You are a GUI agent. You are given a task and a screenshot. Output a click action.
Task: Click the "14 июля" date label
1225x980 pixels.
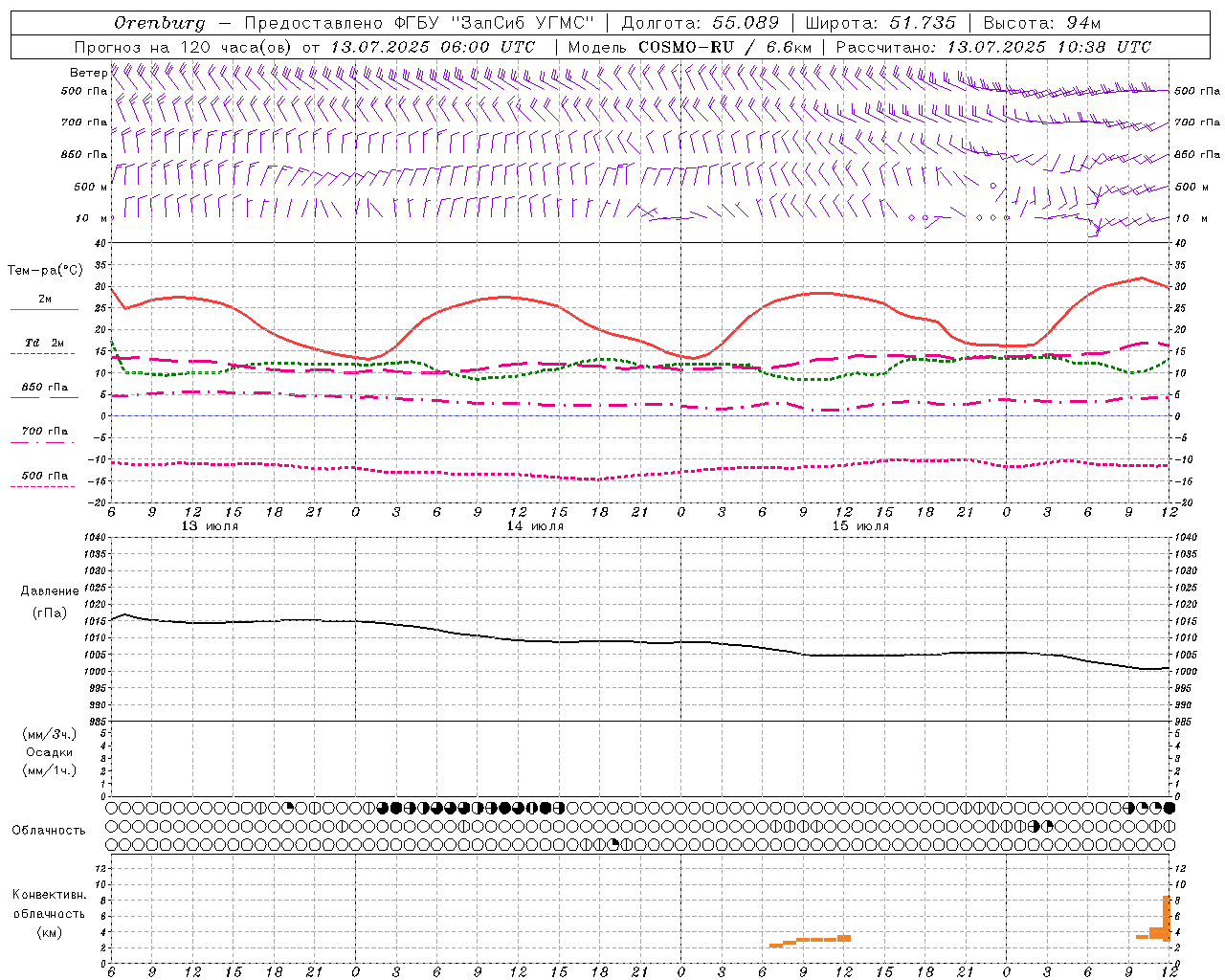point(535,526)
